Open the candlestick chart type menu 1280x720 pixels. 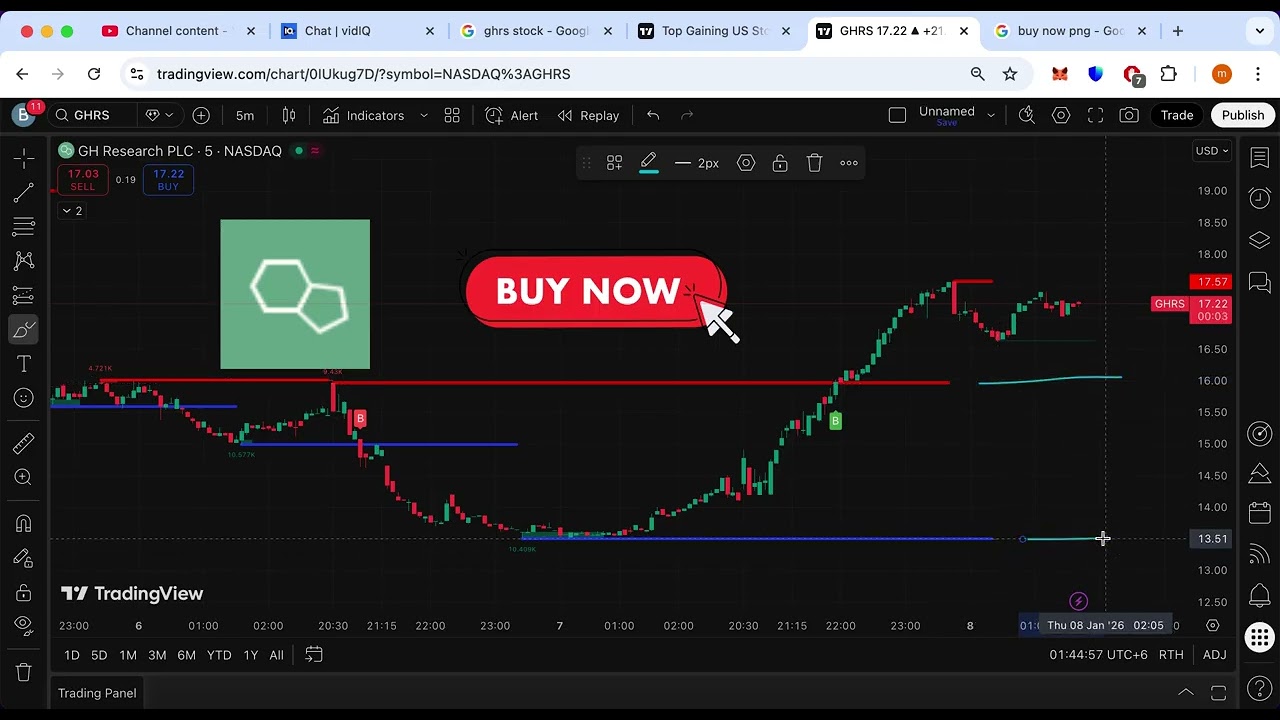click(x=289, y=115)
